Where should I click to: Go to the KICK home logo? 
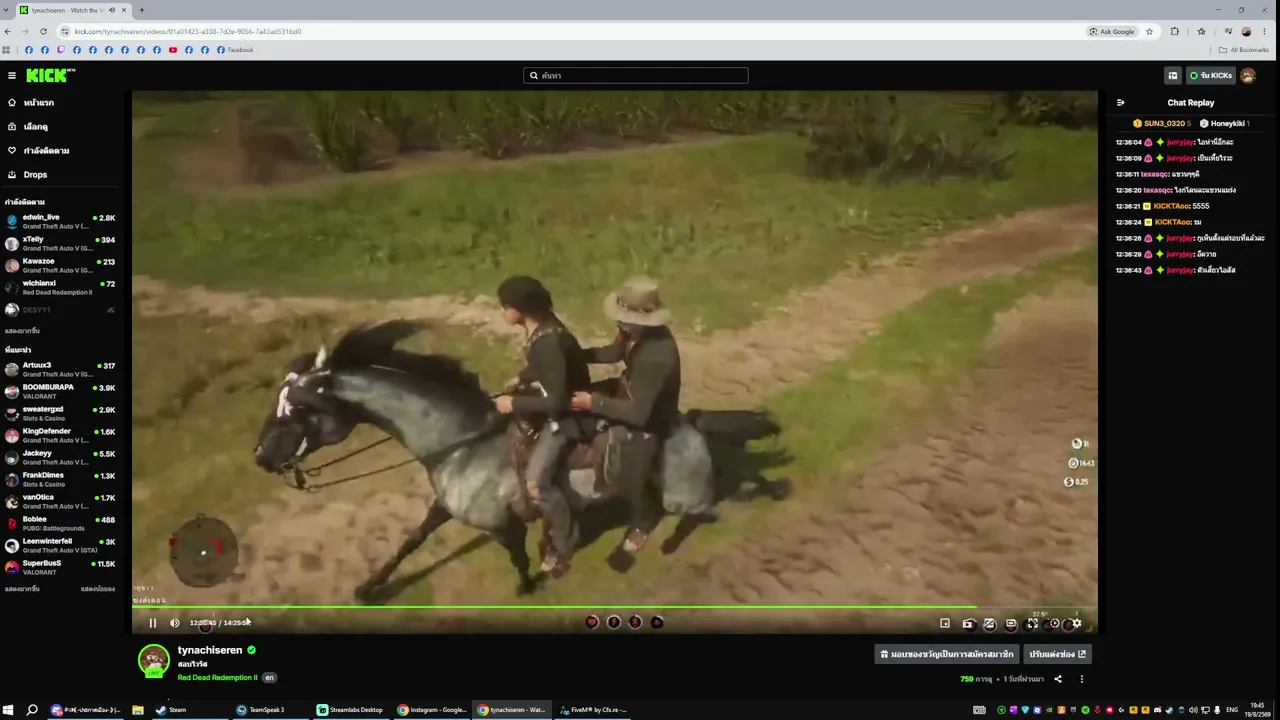point(50,75)
